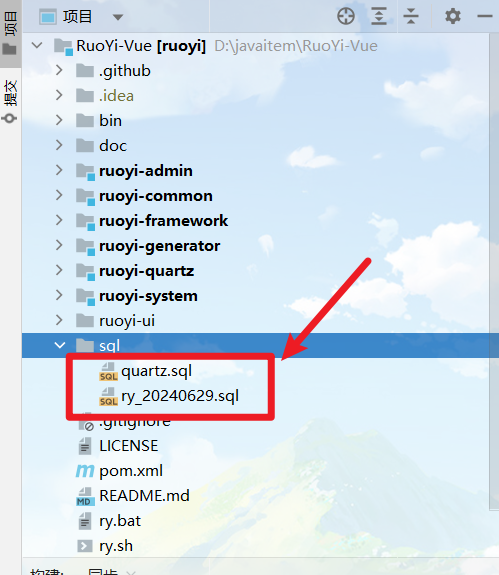Collapse the sql folder arrow
The width and height of the screenshot is (499, 575).
pyautogui.click(x=59, y=345)
